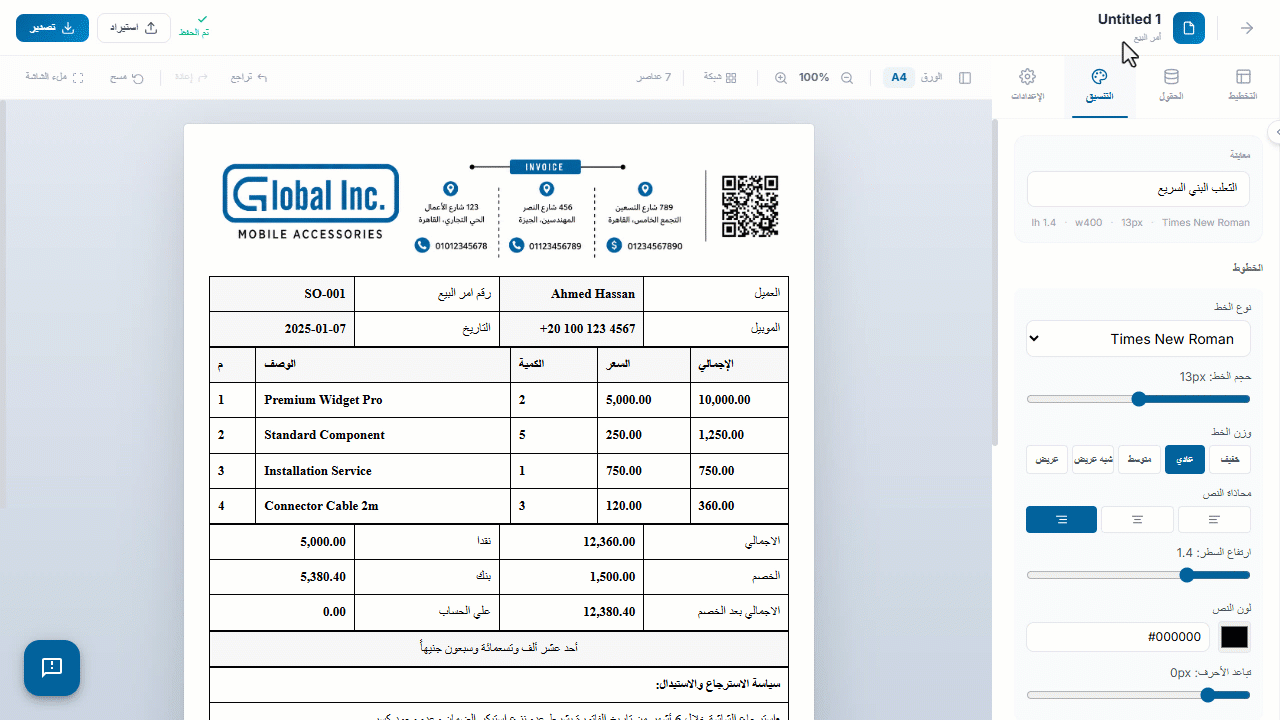
Task: Click the zoom in magnifier icon
Action: 781,77
